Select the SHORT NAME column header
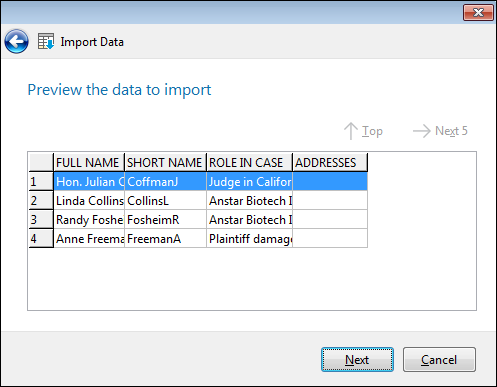This screenshot has width=497, height=387. click(166, 163)
